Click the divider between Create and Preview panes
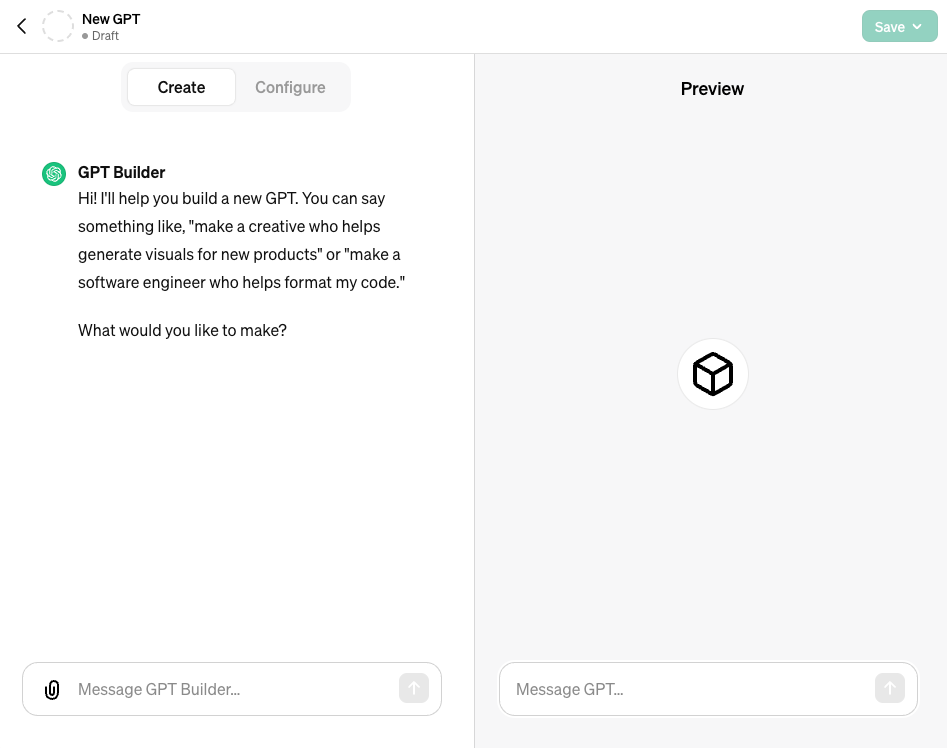The height and width of the screenshot is (748, 947). (x=474, y=400)
